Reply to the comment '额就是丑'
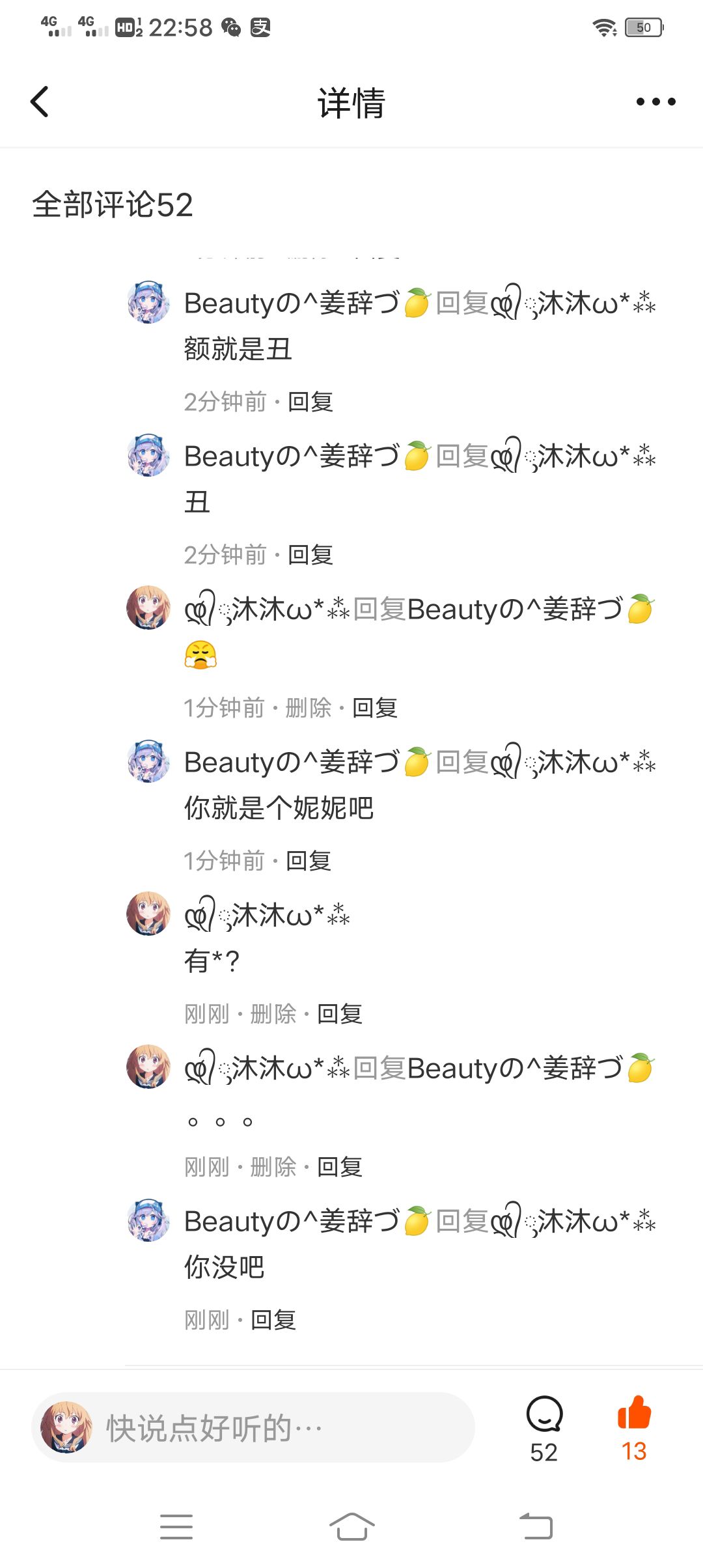Image resolution: width=703 pixels, height=1568 pixels. [x=310, y=402]
